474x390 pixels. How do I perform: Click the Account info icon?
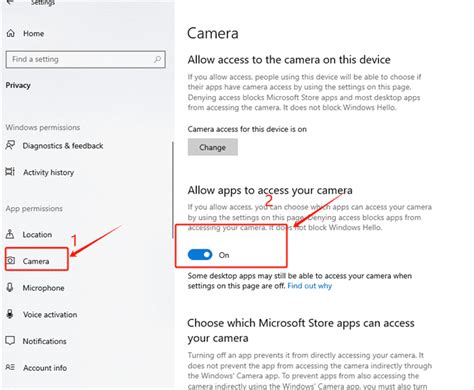pyautogui.click(x=10, y=367)
